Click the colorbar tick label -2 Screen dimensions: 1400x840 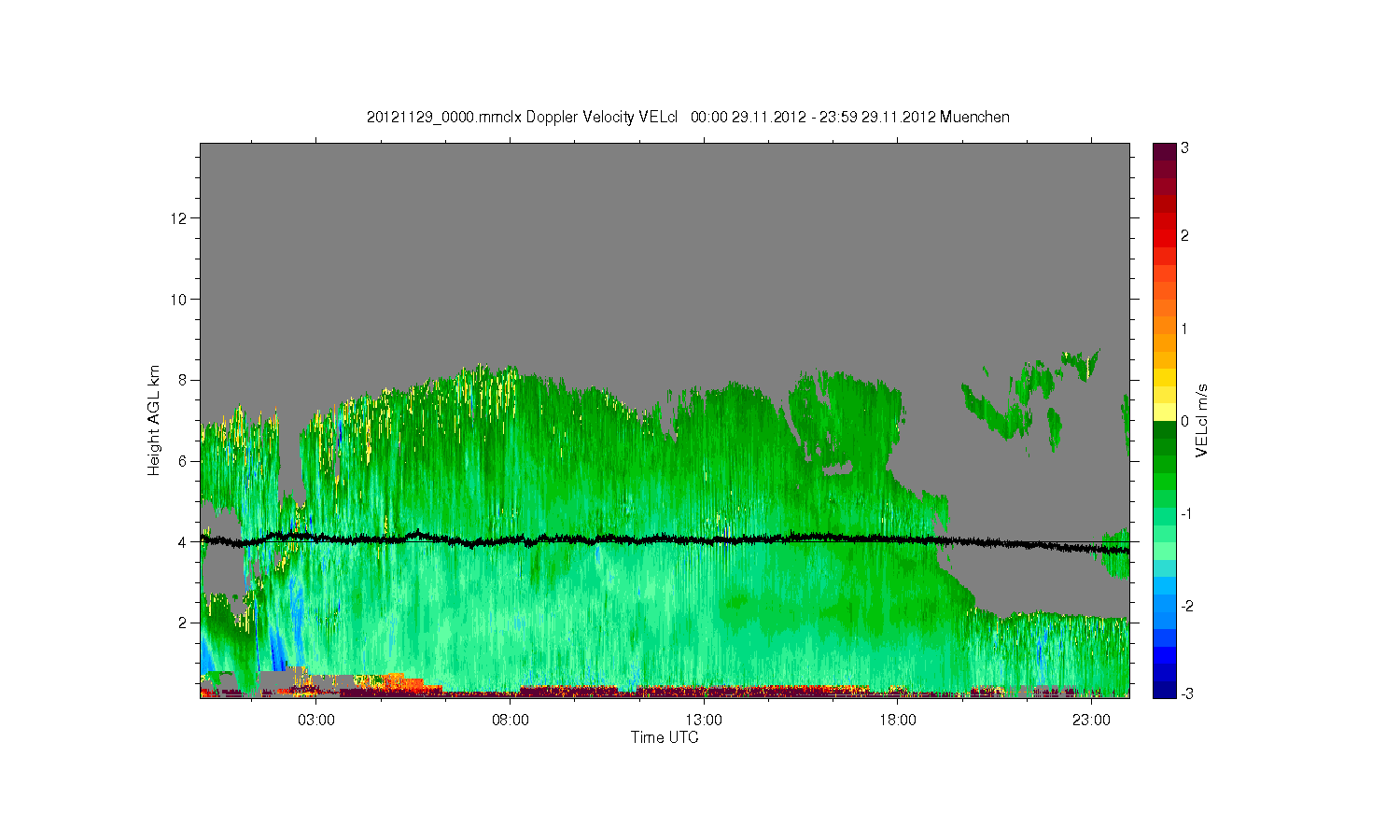[1187, 606]
